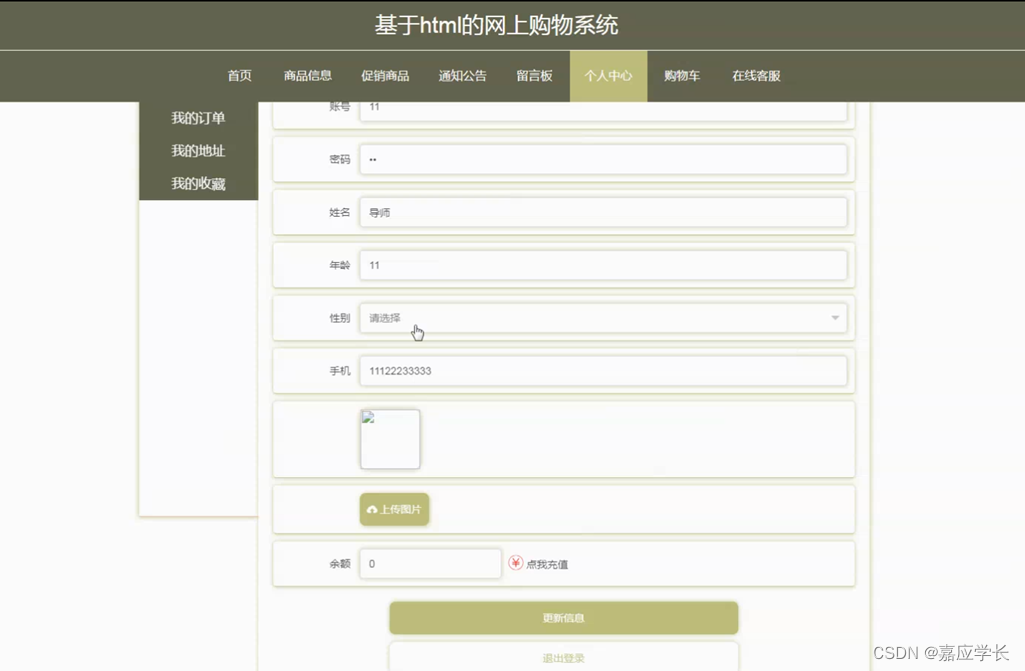The width and height of the screenshot is (1025, 671).
Task: Focus the 账号 input field
Action: (x=603, y=111)
